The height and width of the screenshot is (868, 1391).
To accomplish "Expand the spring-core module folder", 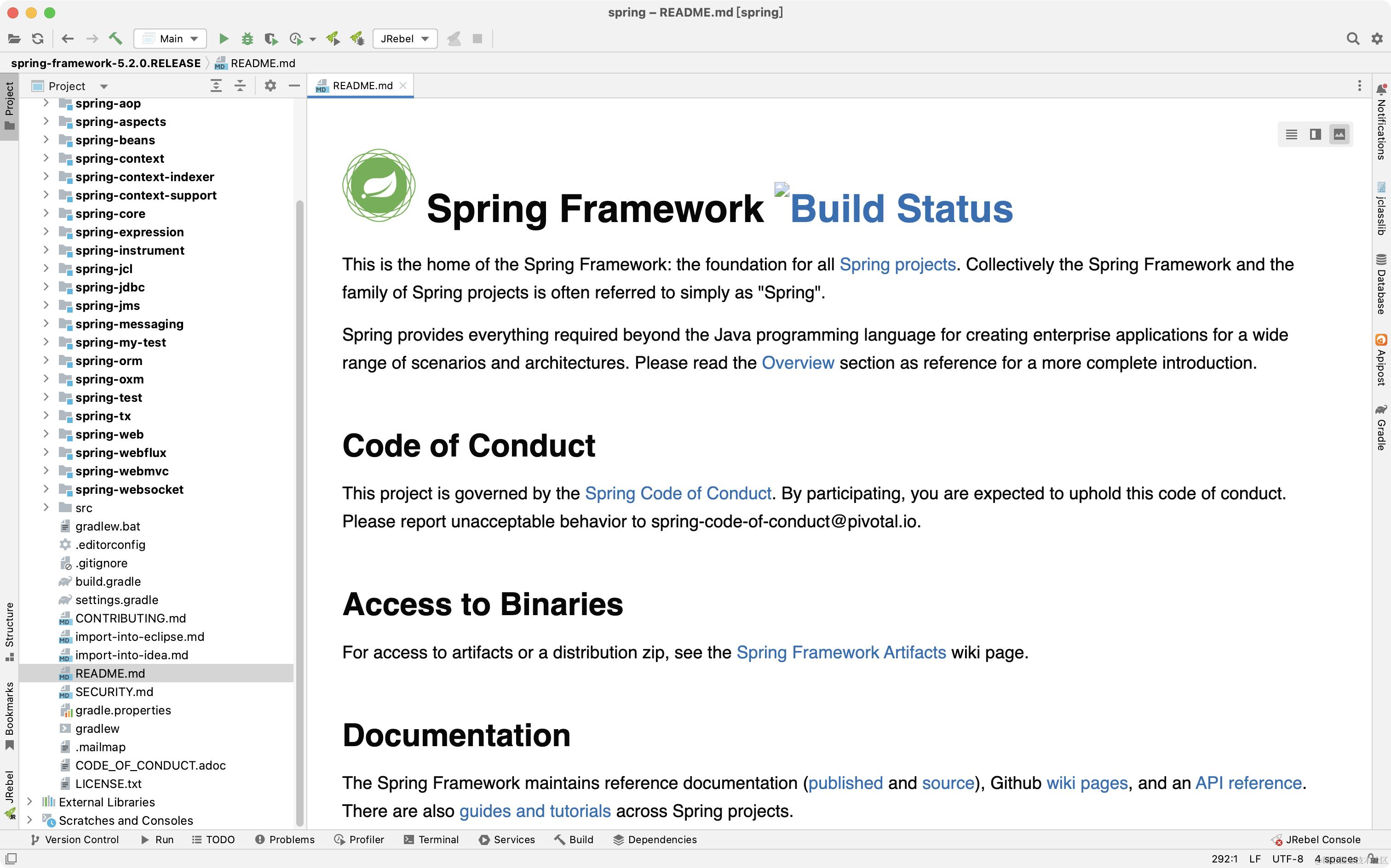I will click(46, 214).
